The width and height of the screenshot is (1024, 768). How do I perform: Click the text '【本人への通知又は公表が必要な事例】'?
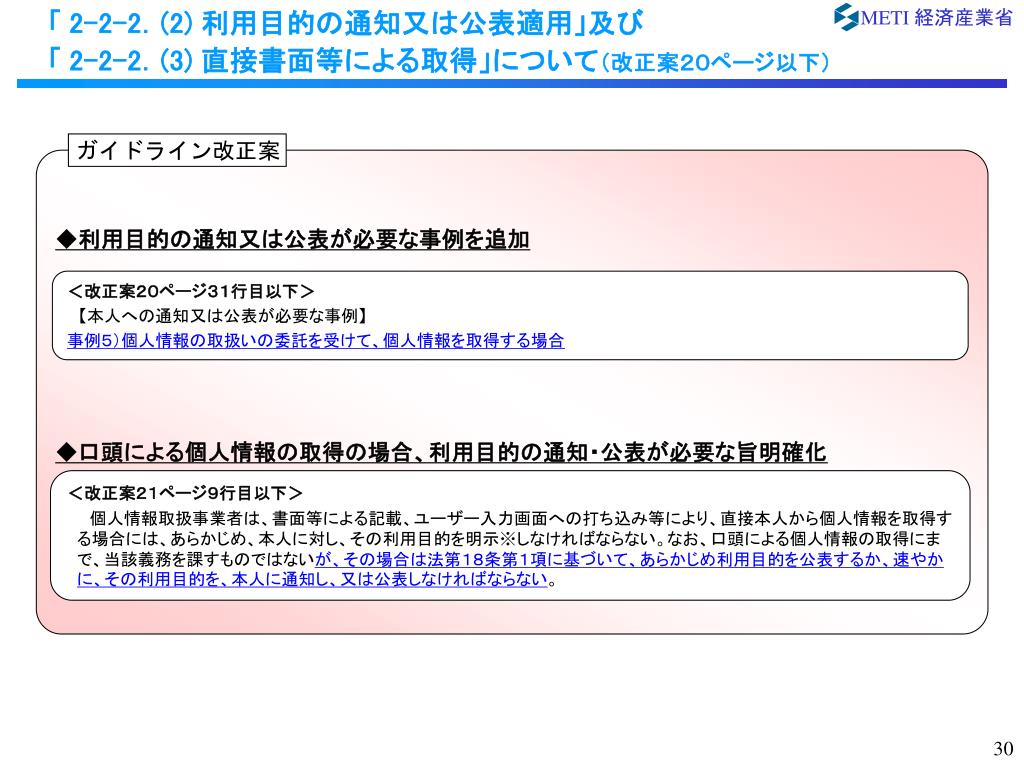click(221, 315)
